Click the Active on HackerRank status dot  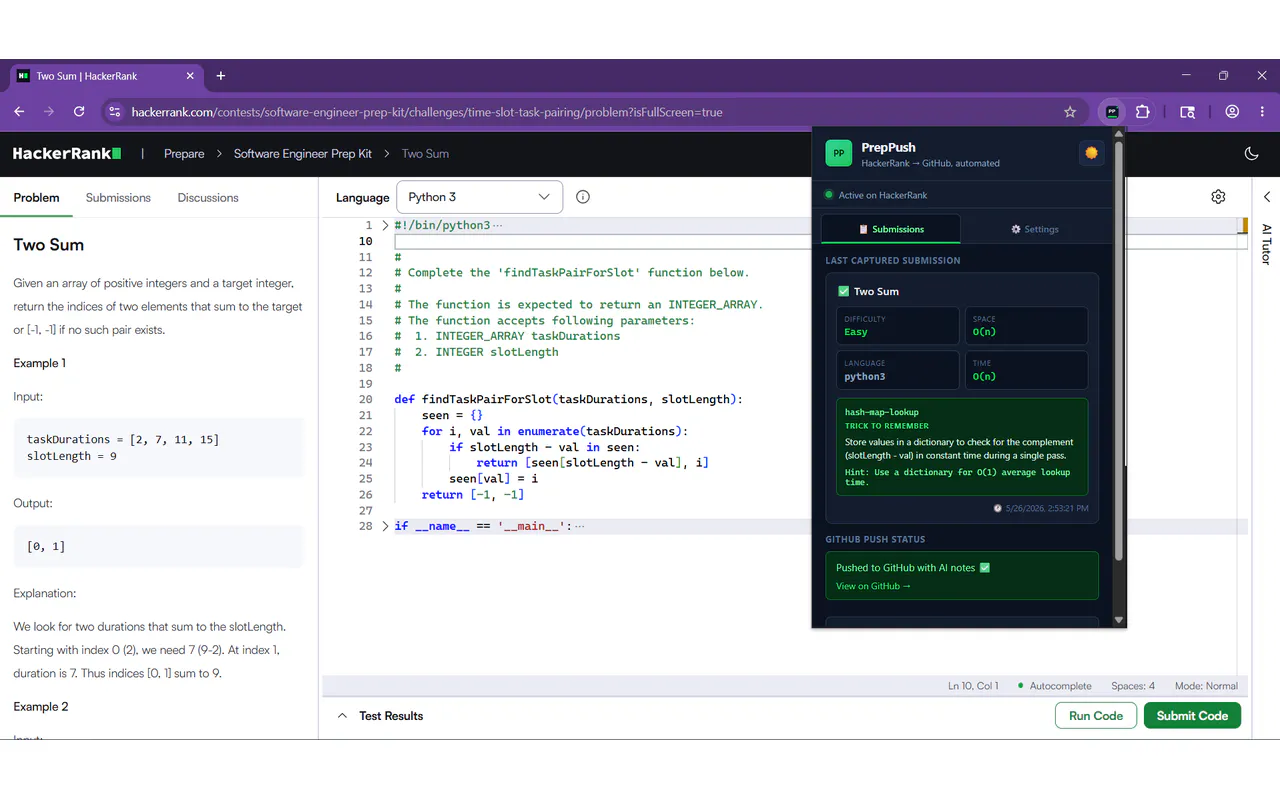pyautogui.click(x=829, y=195)
